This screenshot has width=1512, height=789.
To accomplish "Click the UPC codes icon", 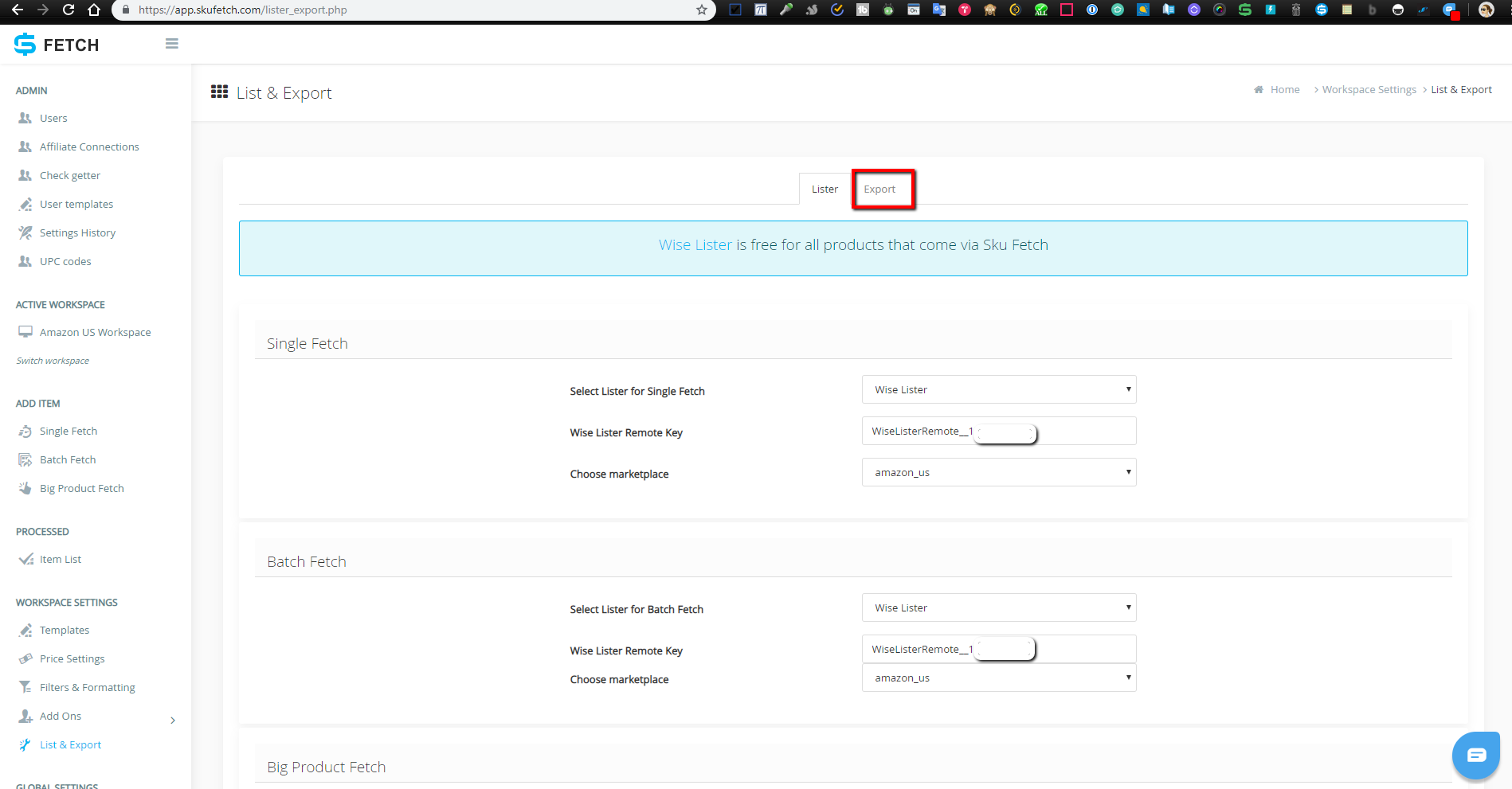I will (25, 261).
